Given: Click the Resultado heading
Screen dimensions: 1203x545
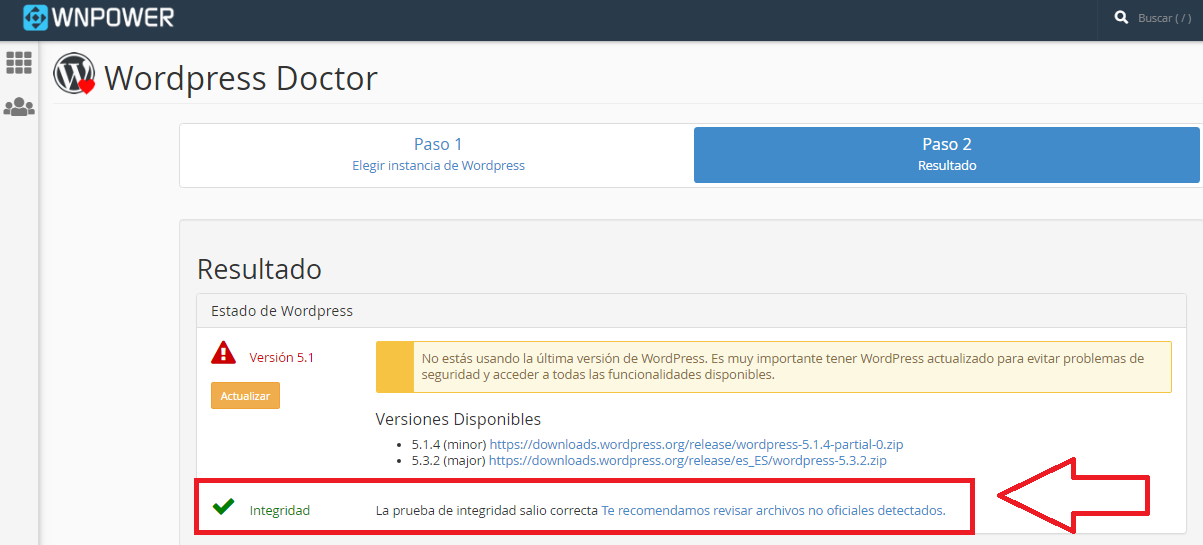Looking at the screenshot, I should click(x=259, y=269).
